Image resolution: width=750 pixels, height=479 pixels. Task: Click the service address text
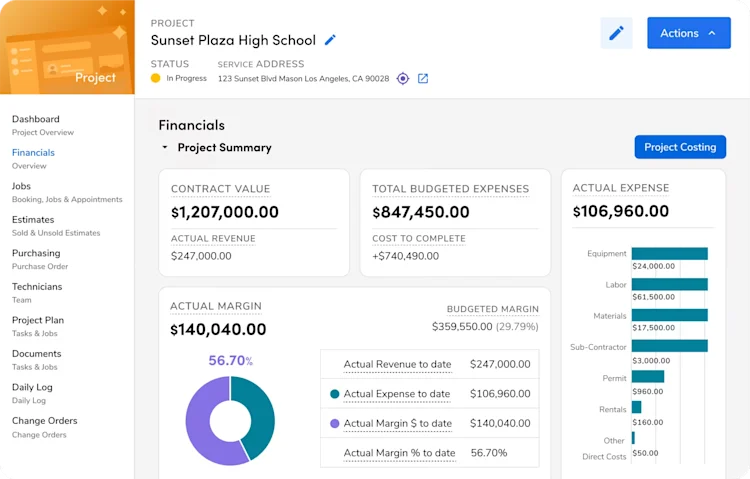coord(303,78)
